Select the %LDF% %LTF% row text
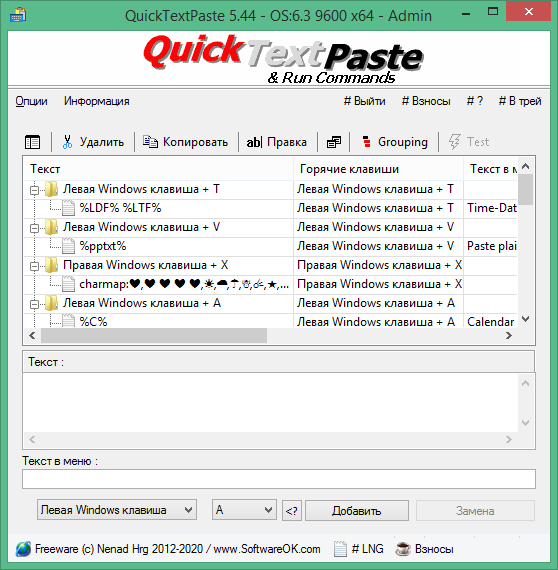This screenshot has height=570, width=558. pyautogui.click(x=120, y=208)
